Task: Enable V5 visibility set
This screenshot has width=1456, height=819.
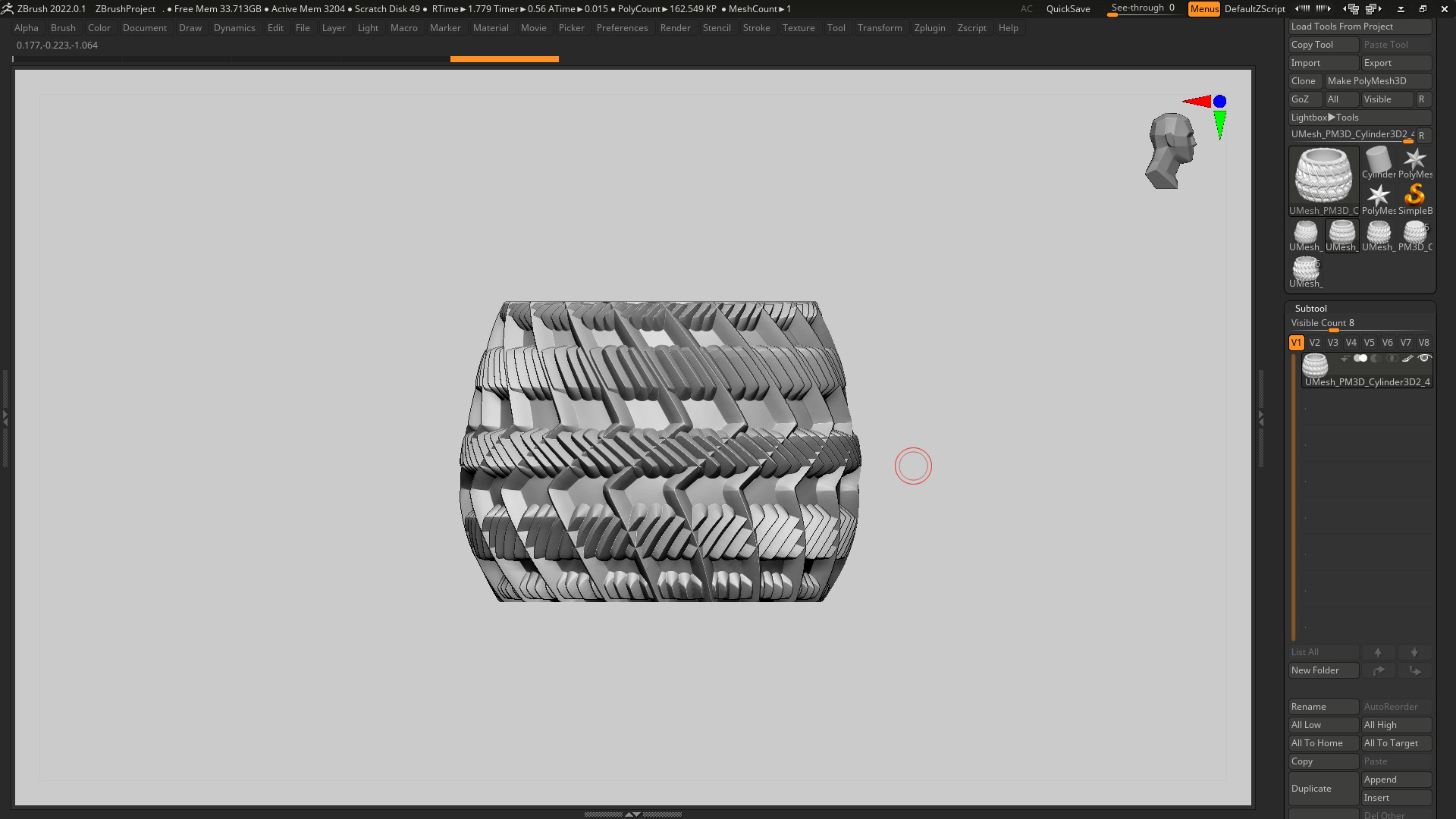Action: pyautogui.click(x=1370, y=343)
